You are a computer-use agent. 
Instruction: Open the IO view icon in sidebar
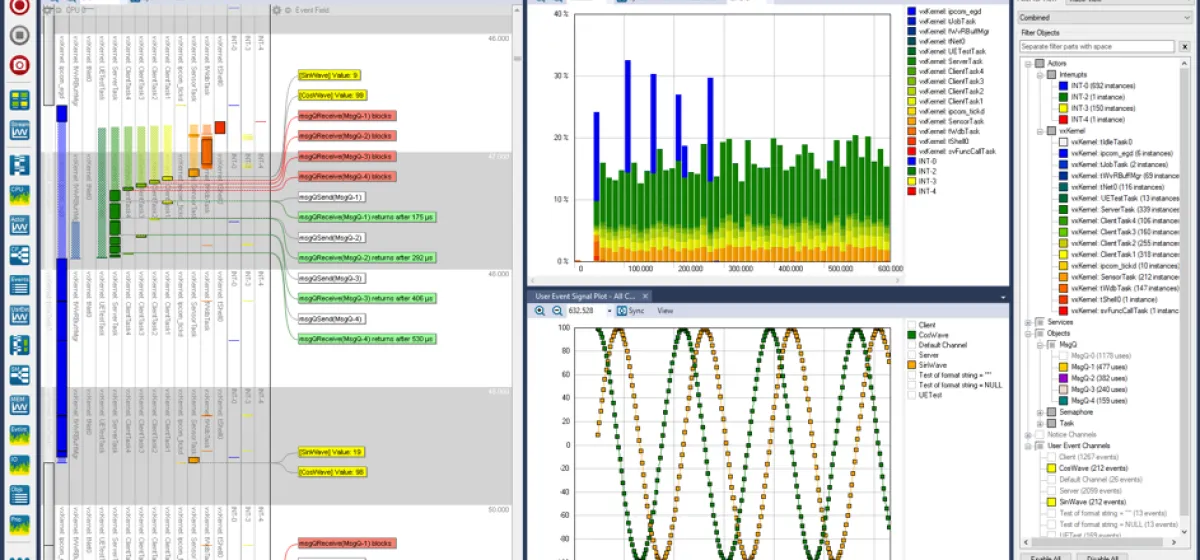(19, 465)
